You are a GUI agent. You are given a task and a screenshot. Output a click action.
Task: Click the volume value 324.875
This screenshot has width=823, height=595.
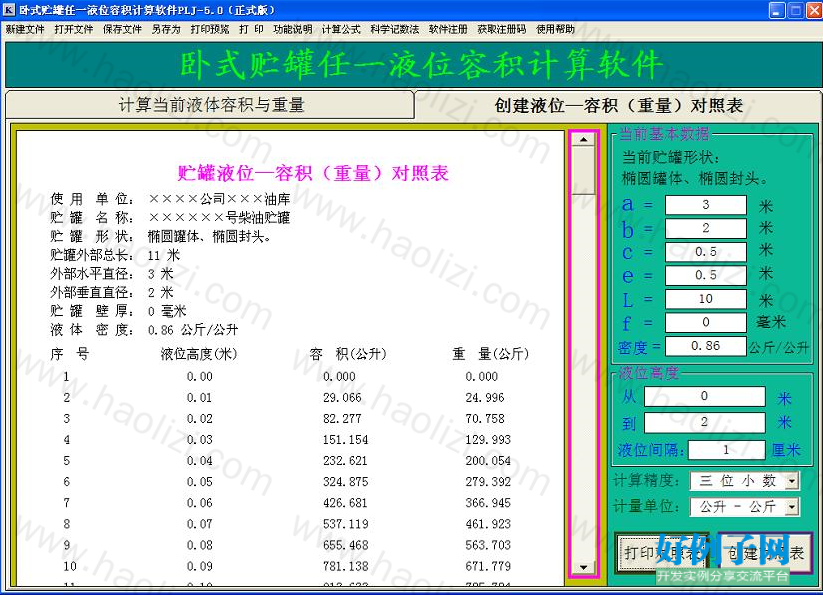(x=345, y=482)
